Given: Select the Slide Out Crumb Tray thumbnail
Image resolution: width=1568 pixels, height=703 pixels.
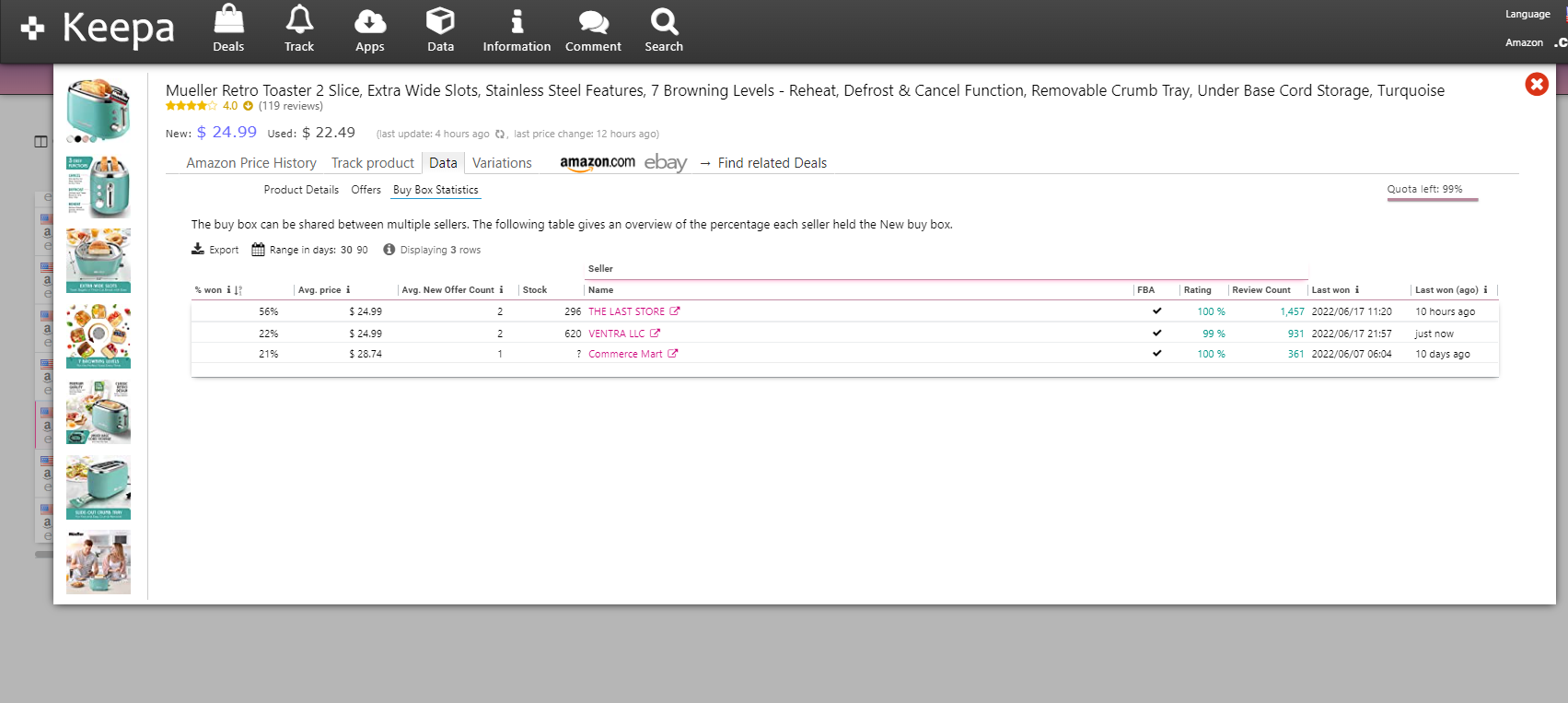Looking at the screenshot, I should [x=99, y=487].
